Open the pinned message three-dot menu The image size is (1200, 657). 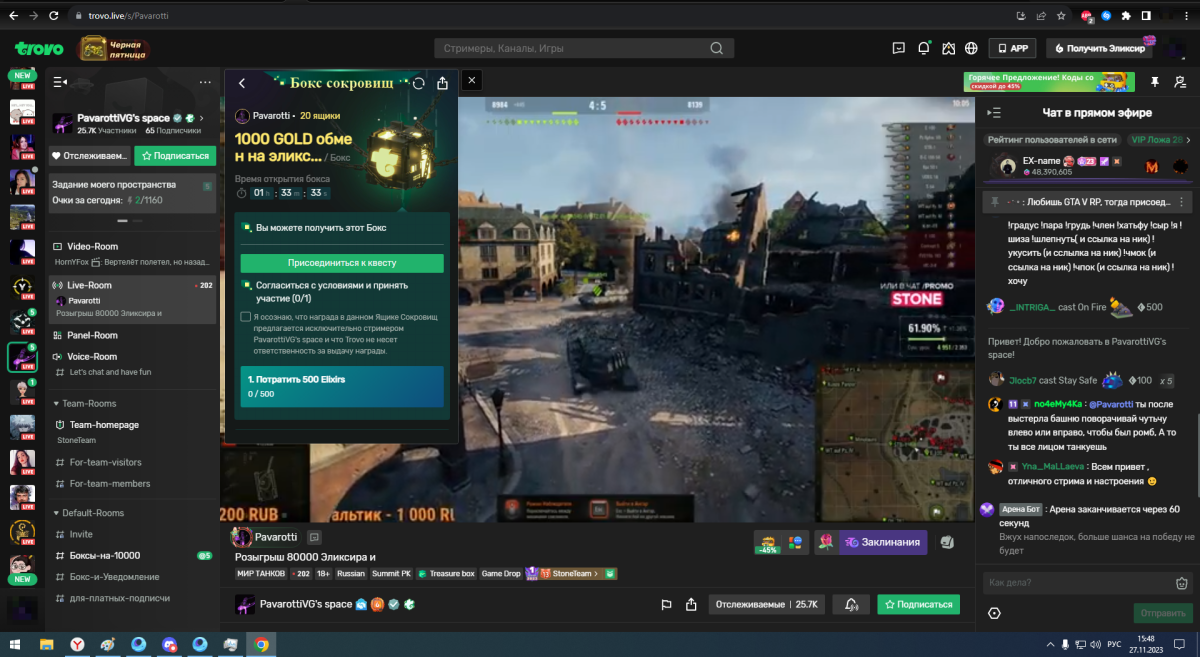tap(1181, 202)
